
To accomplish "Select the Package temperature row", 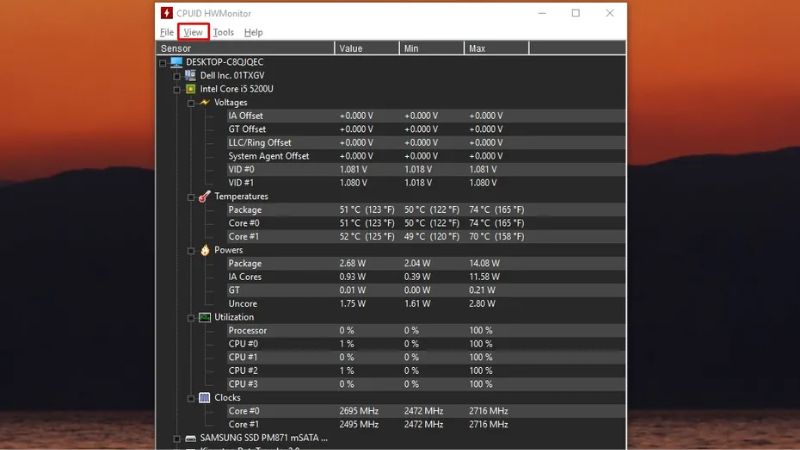I will (x=426, y=210).
